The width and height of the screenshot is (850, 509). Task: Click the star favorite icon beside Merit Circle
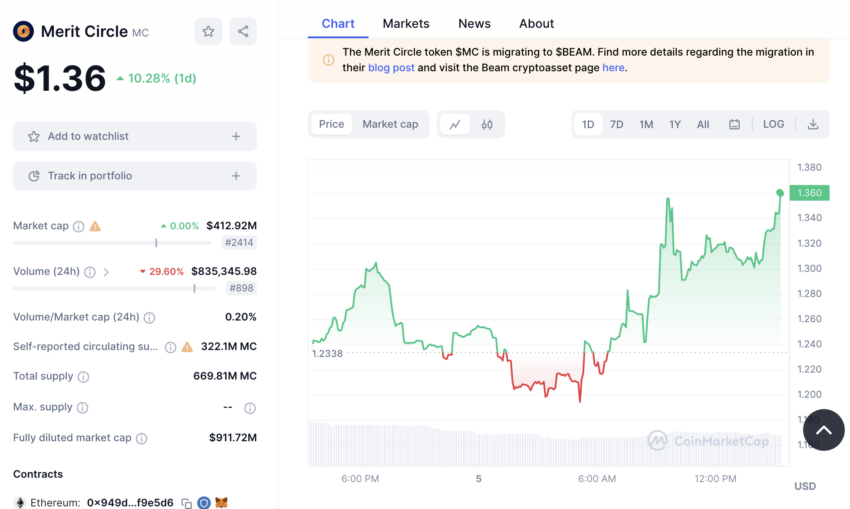point(208,31)
